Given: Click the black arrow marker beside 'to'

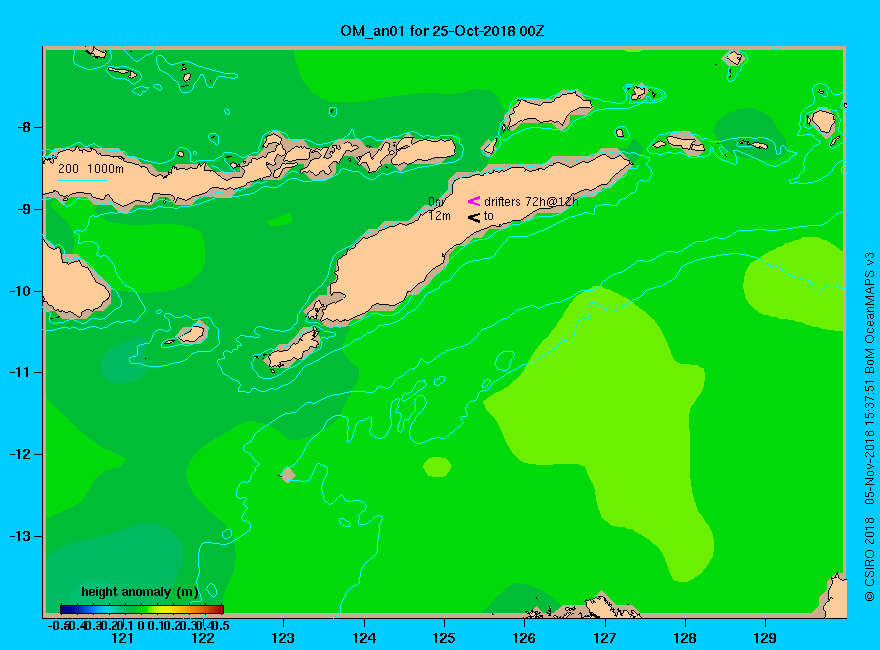Looking at the screenshot, I should click(x=474, y=217).
